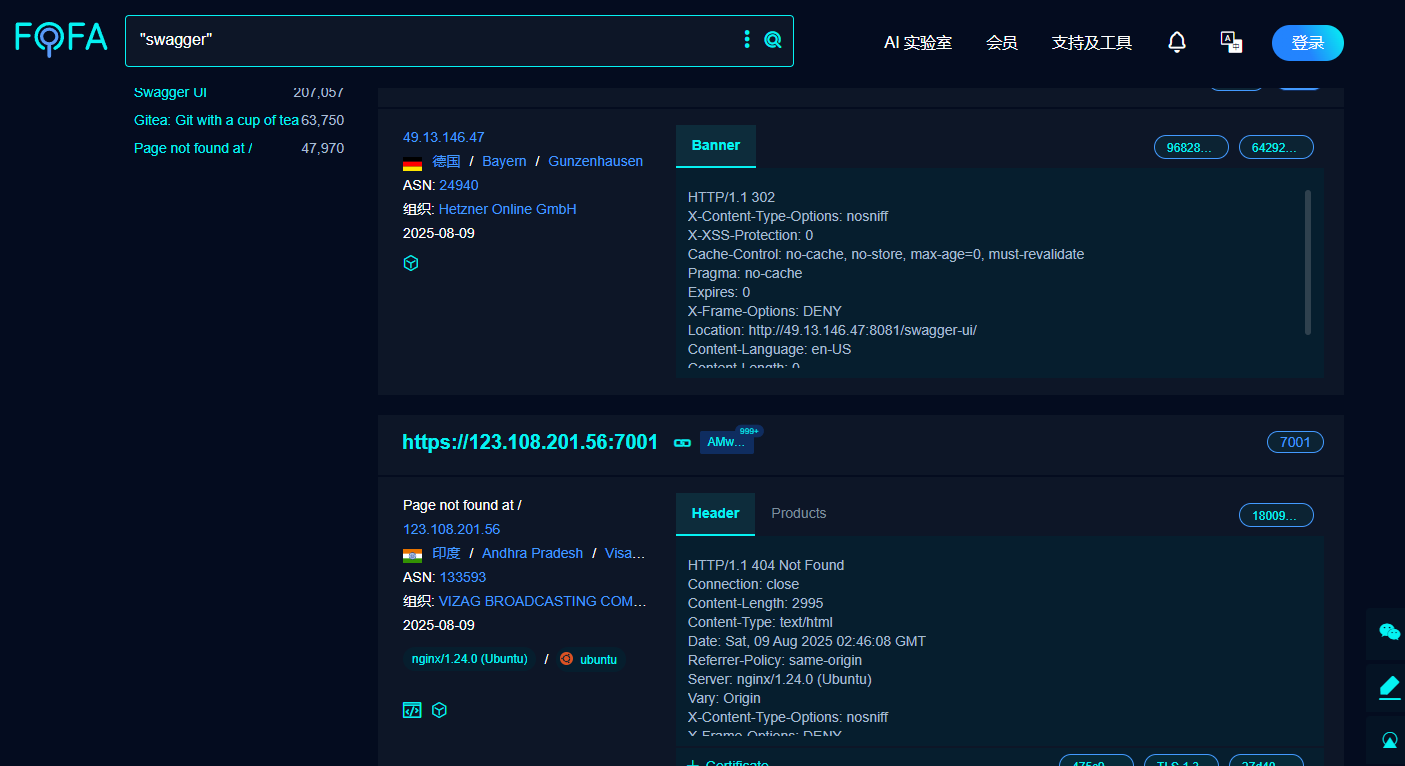Screen dimensions: 1405x766
Task: Click the feedback edit floating icon
Action: pos(1389,688)
